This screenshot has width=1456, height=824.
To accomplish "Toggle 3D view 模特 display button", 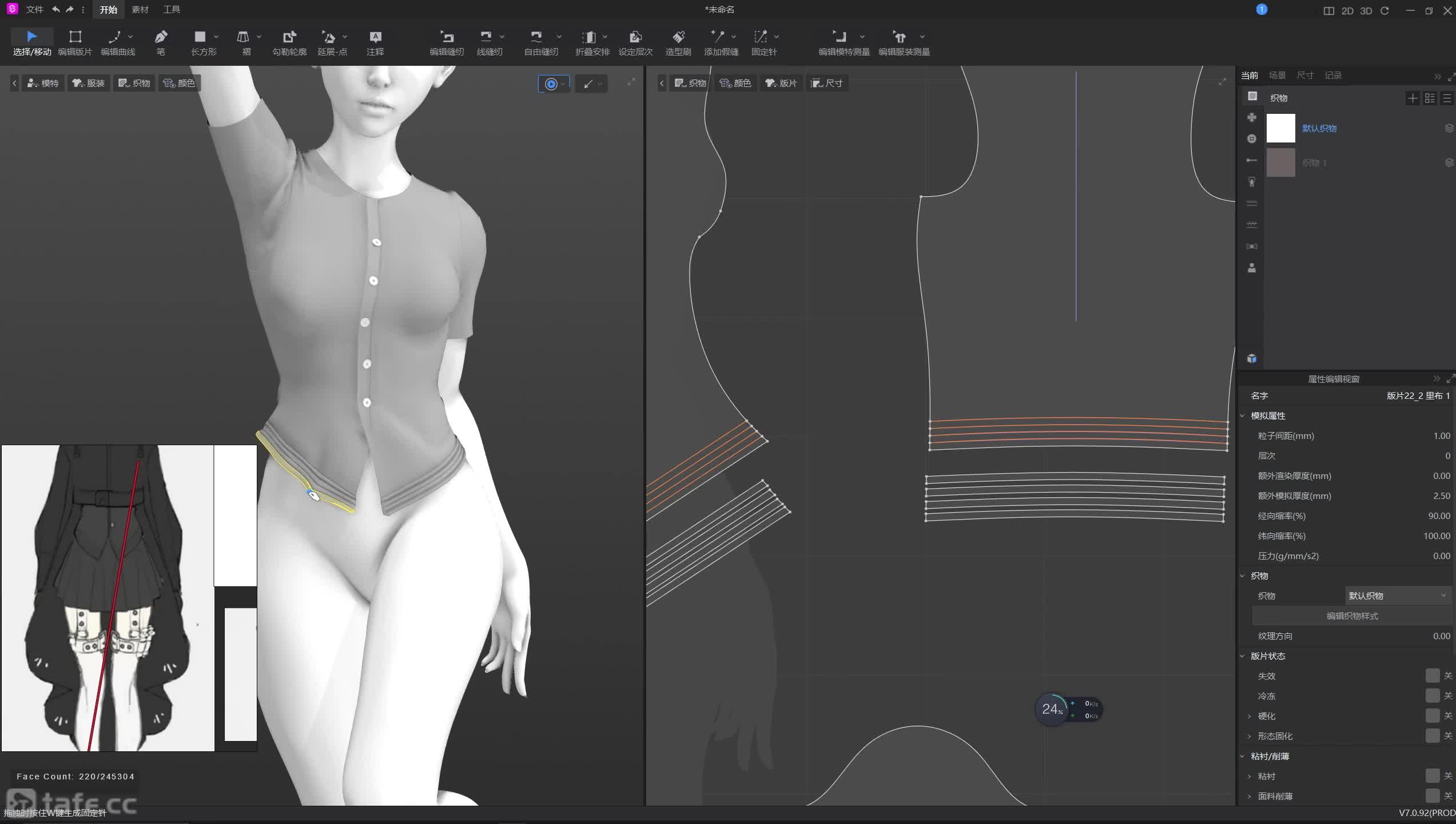I will tap(43, 83).
